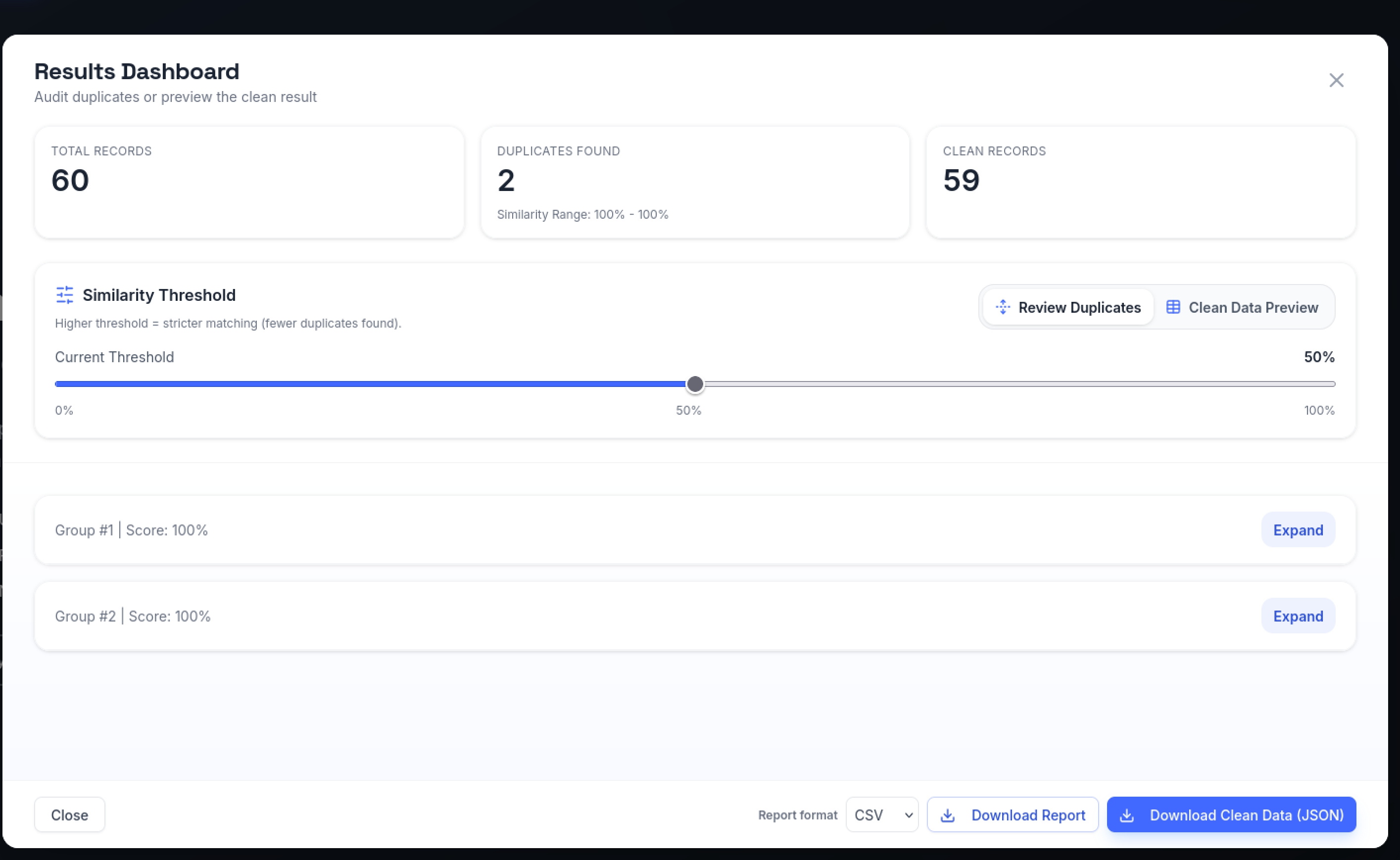Click the X icon to dismiss the dashboard
This screenshot has height=860, width=1400.
[1336, 80]
